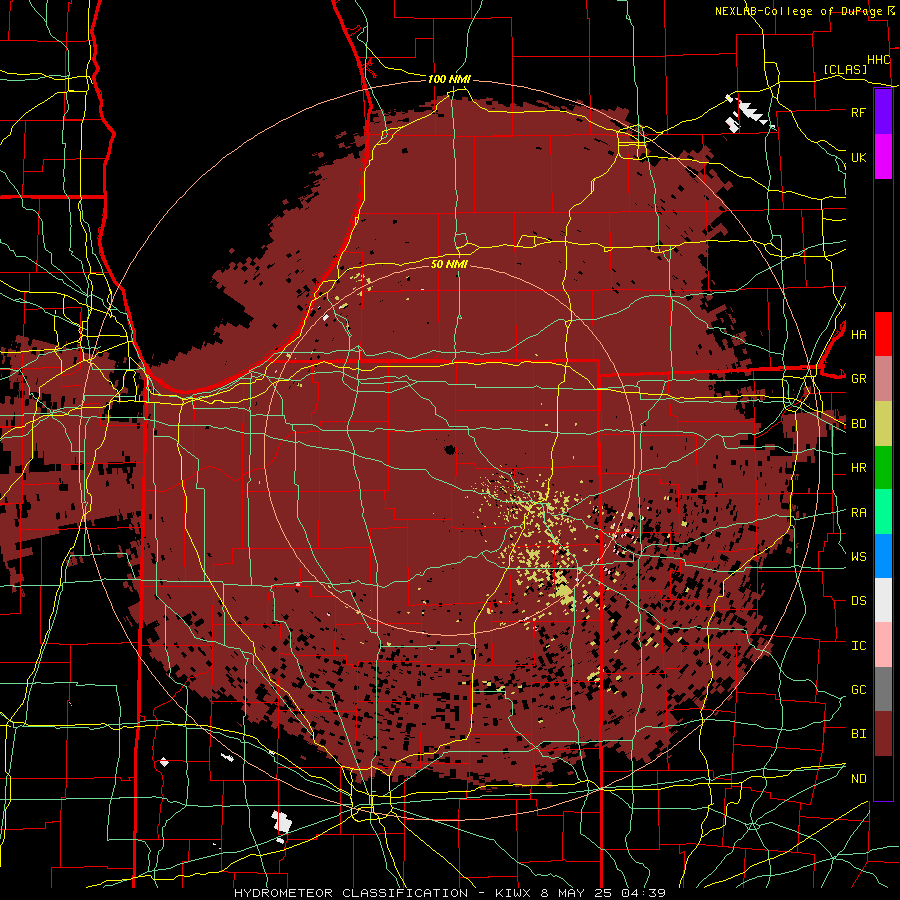Click the RF purple legend swatch
Image resolution: width=900 pixels, height=900 pixels.
click(883, 112)
